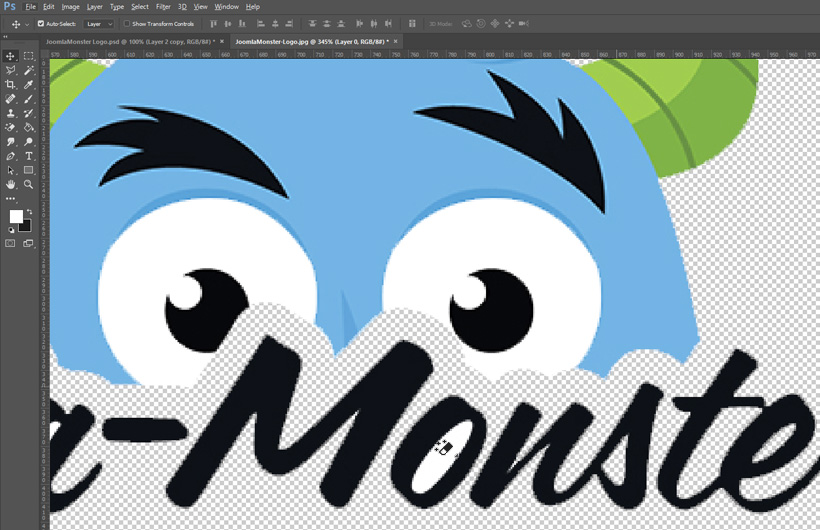820x530 pixels.
Task: Collapse the toolbox with the double-arrow
Action: pos(6,37)
